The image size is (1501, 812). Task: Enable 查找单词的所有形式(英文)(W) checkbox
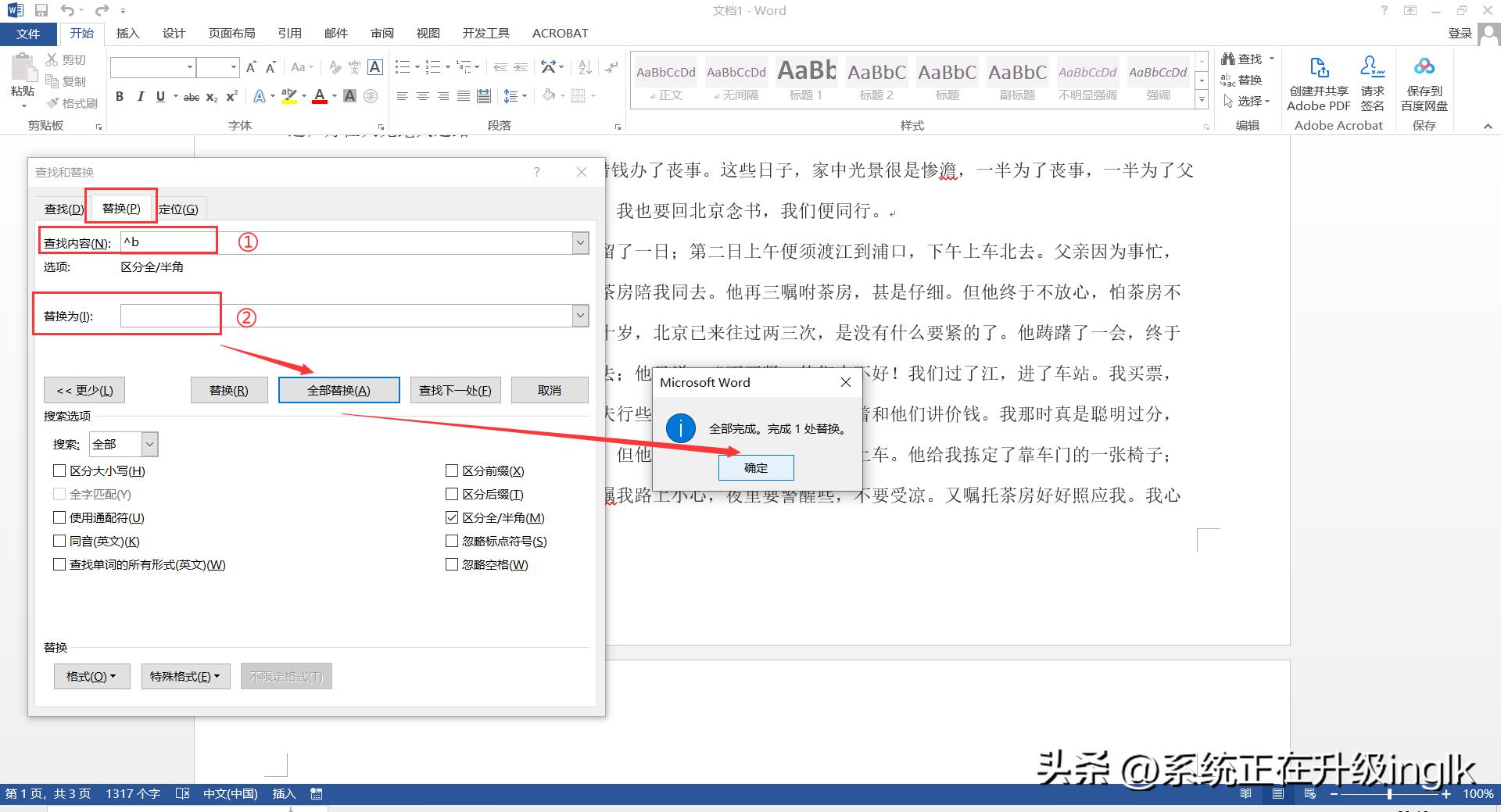pyautogui.click(x=59, y=564)
